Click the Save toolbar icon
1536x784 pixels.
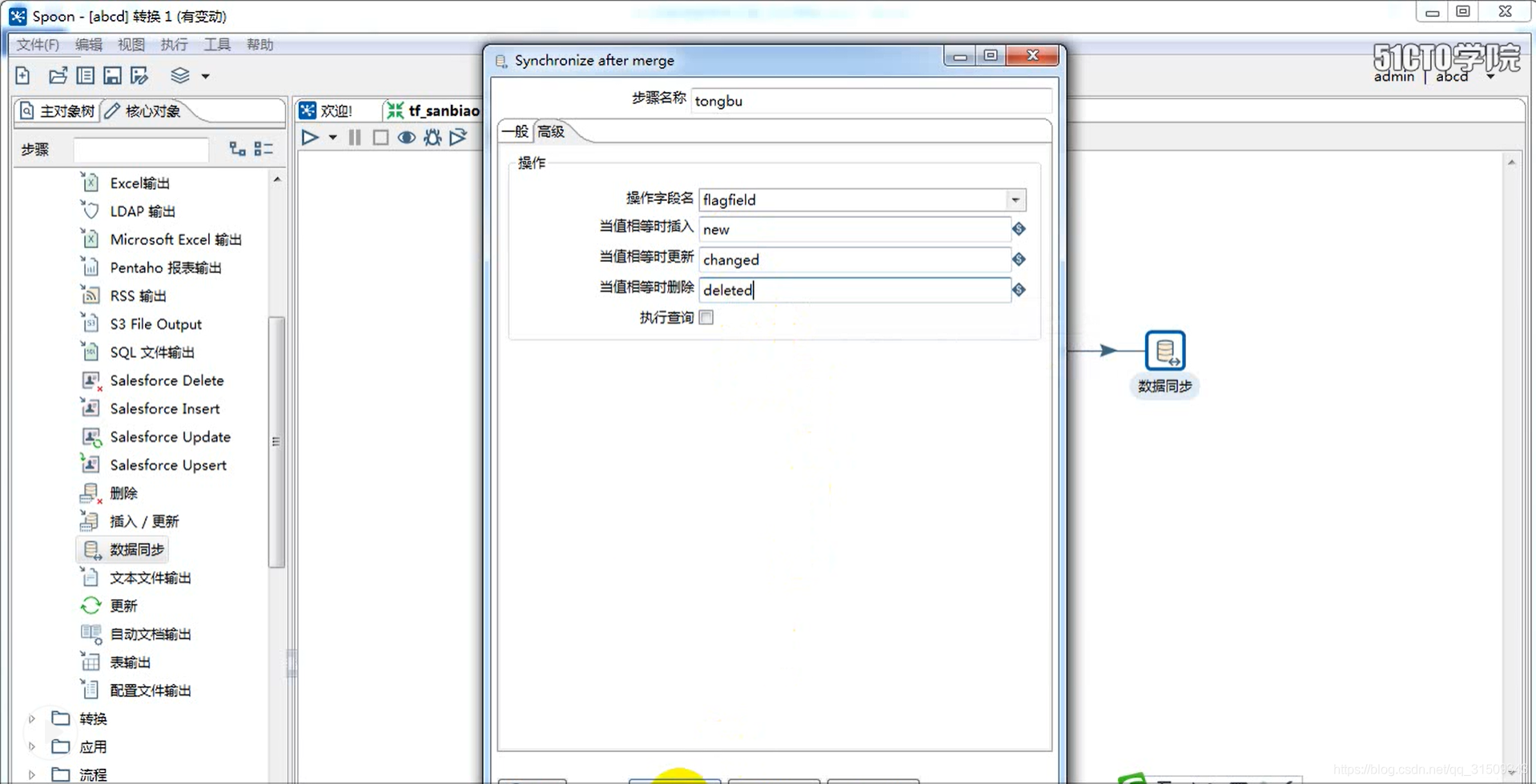pos(112,75)
